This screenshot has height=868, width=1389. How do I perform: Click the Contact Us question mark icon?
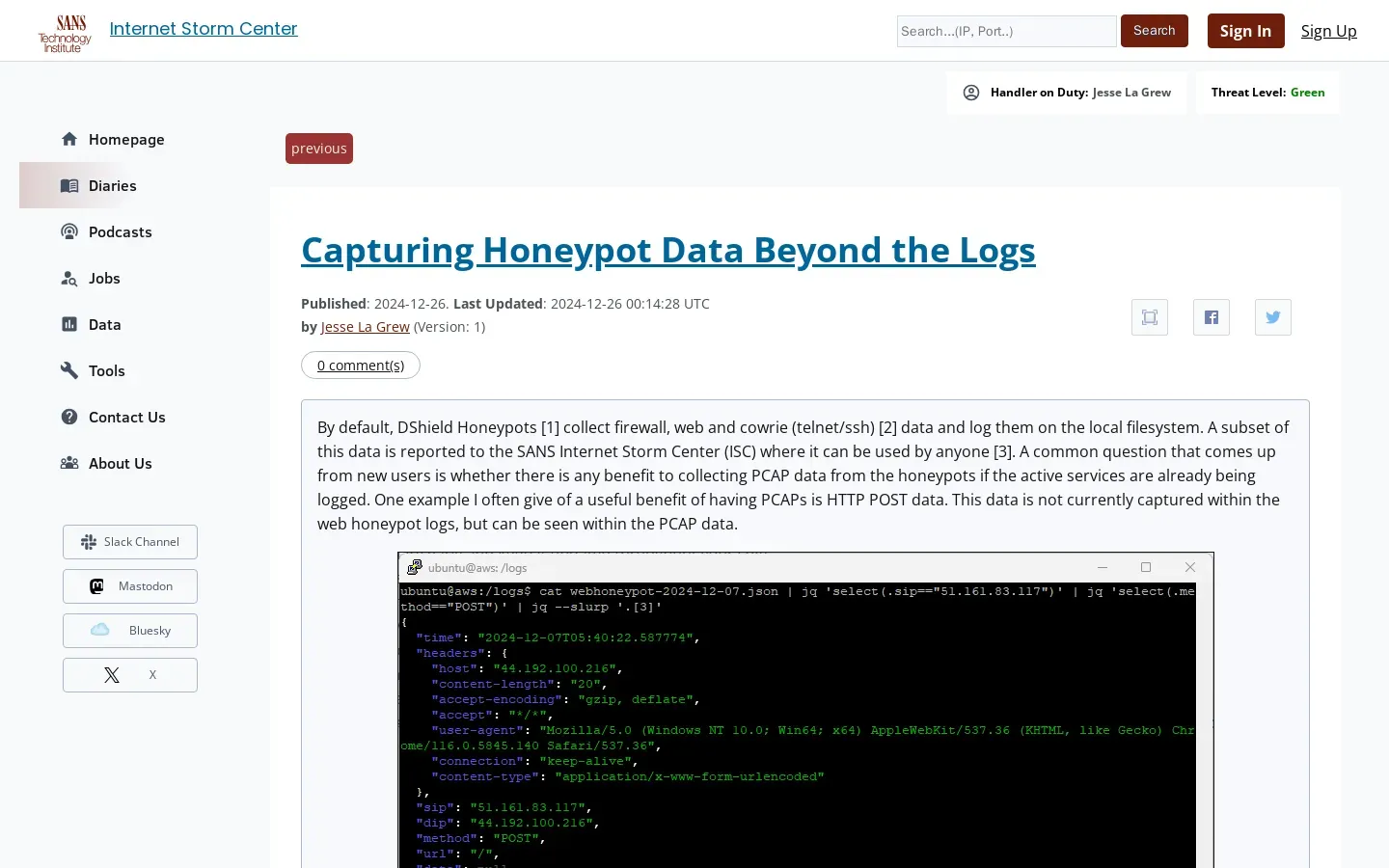[x=69, y=417]
